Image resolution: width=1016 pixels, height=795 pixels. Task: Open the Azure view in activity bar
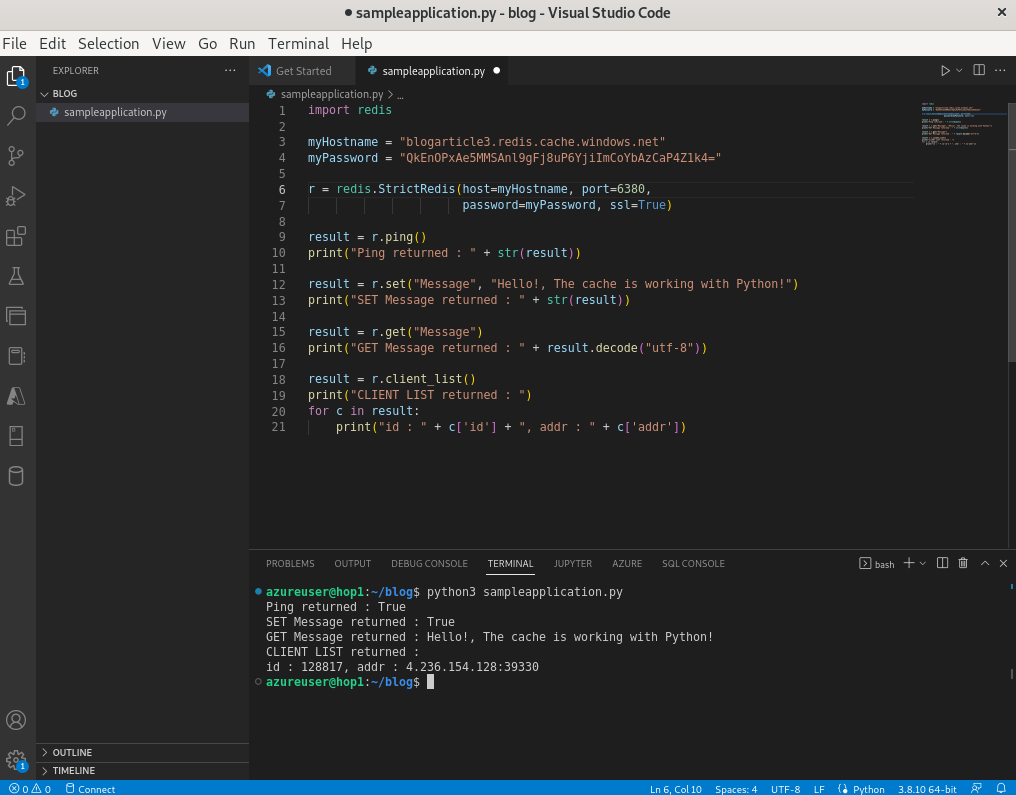(16, 397)
